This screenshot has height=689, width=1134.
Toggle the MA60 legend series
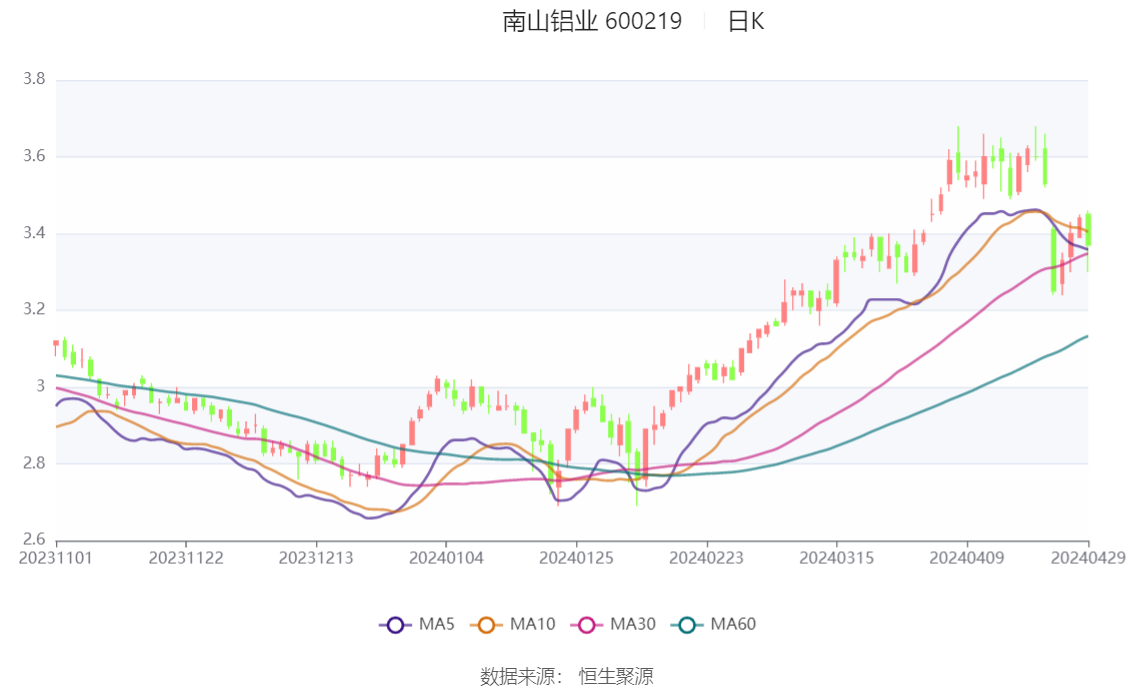click(x=714, y=625)
